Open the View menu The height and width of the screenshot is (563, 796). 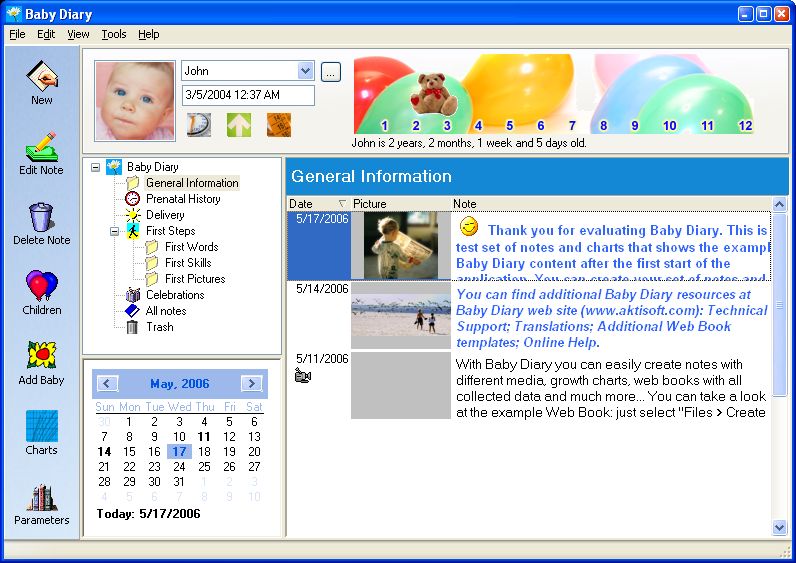pos(78,34)
